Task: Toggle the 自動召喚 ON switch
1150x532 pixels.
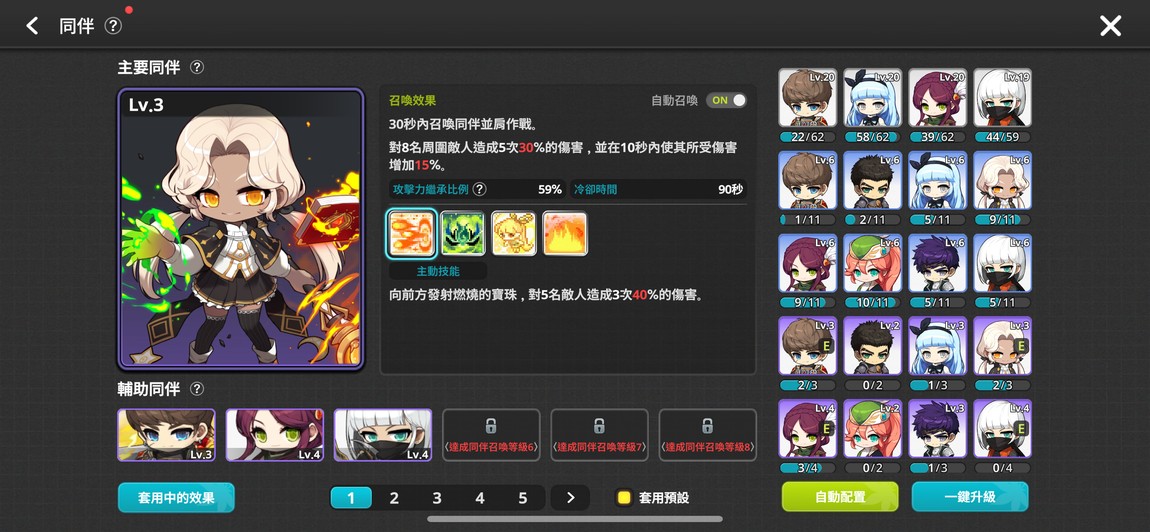Action: tap(726, 101)
